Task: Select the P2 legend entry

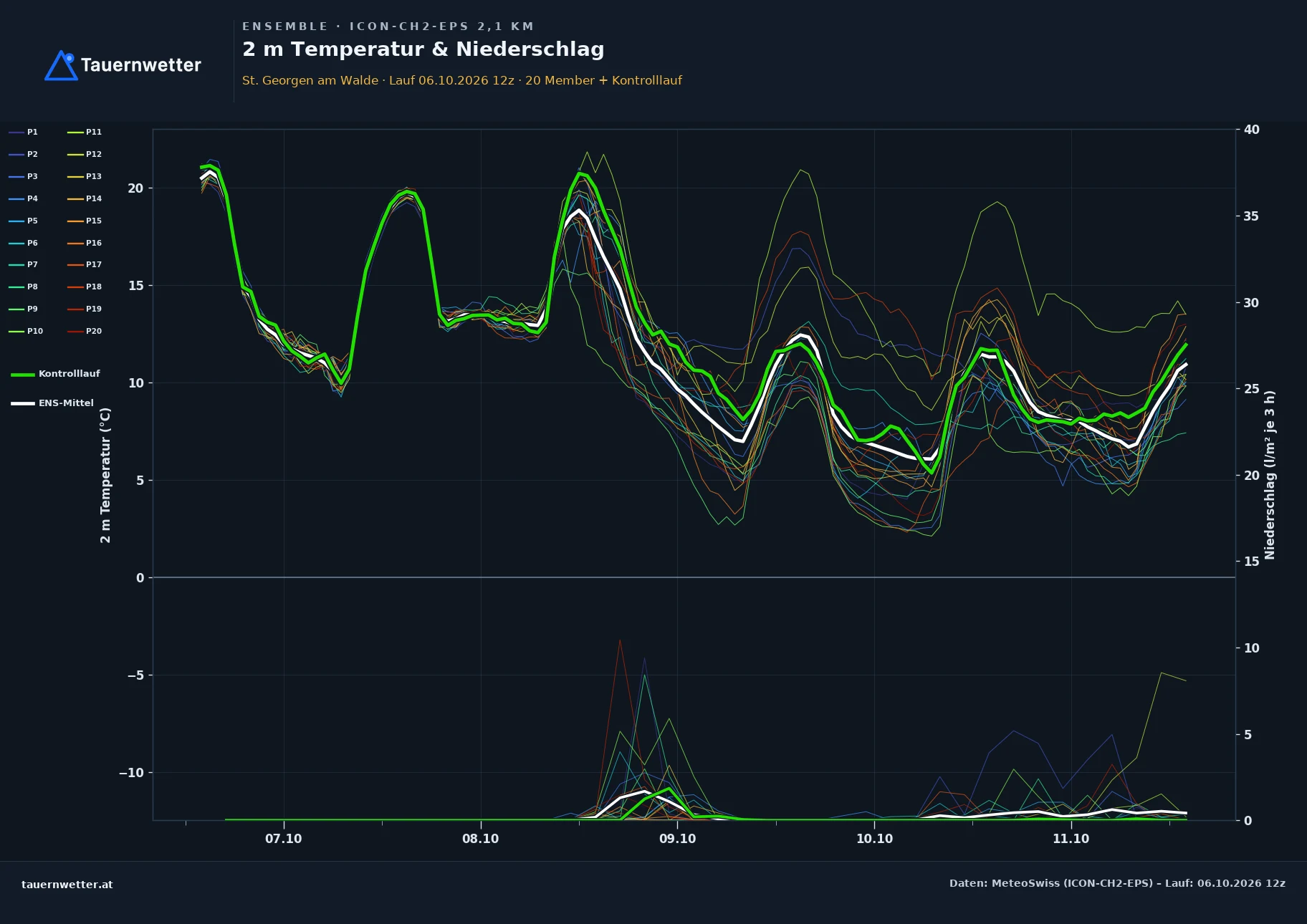Action: tap(24, 155)
